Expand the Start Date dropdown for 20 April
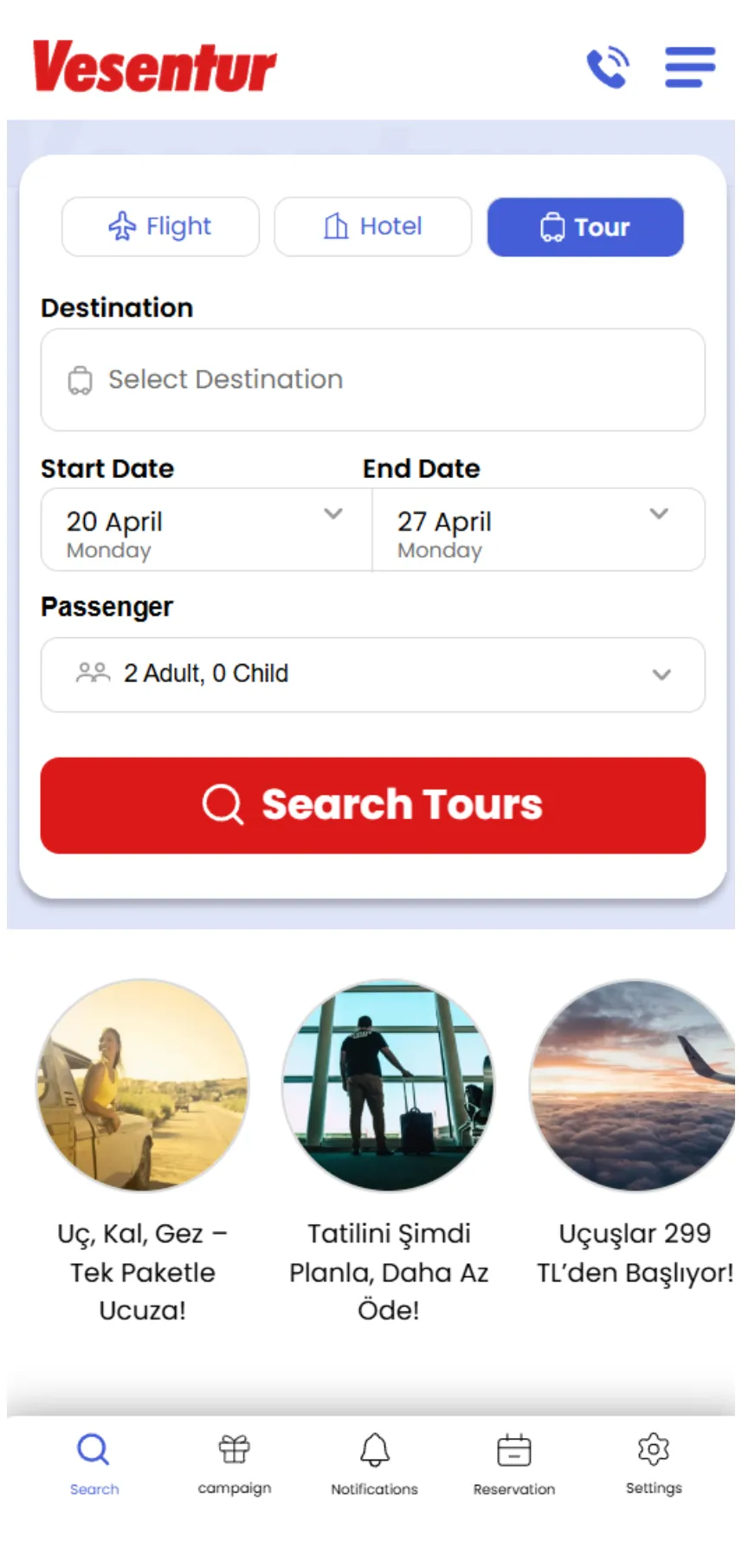742x1568 pixels. pyautogui.click(x=333, y=514)
